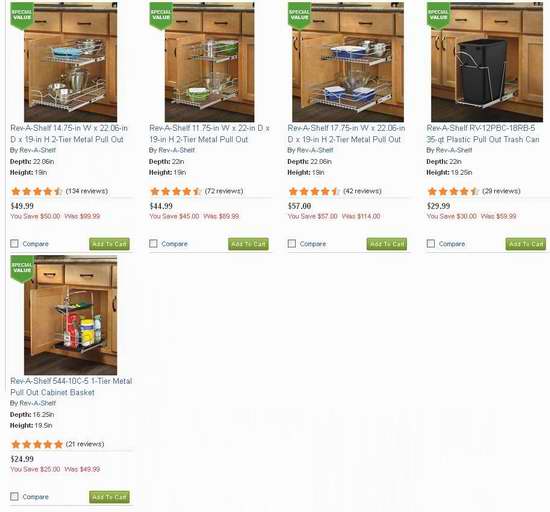The image size is (550, 512).
Task: View the cleaning supplies cabinet basket image
Action: [71, 315]
